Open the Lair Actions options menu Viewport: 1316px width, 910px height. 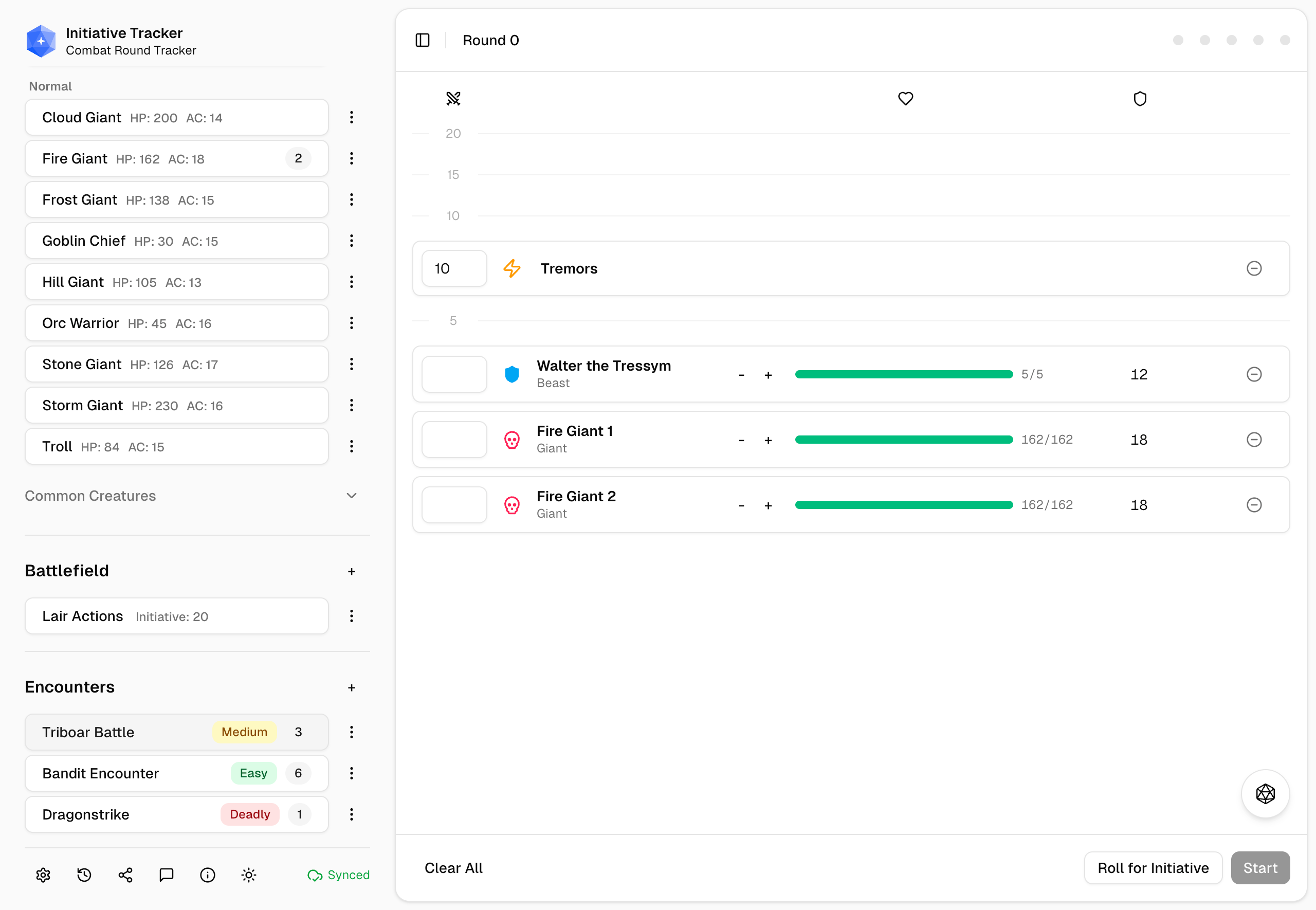352,616
